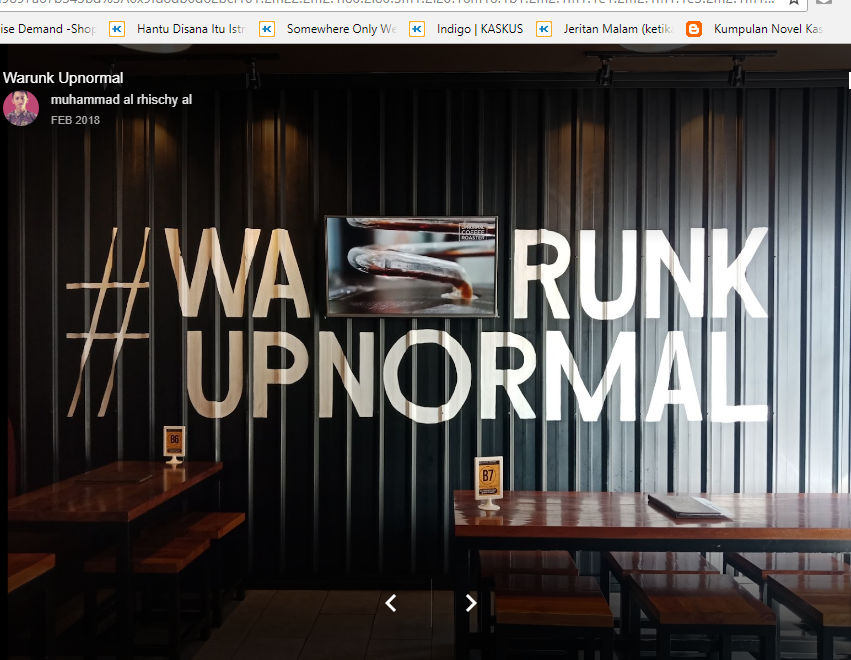Click the FEB 2018 date label
The height and width of the screenshot is (660, 851).
point(74,119)
